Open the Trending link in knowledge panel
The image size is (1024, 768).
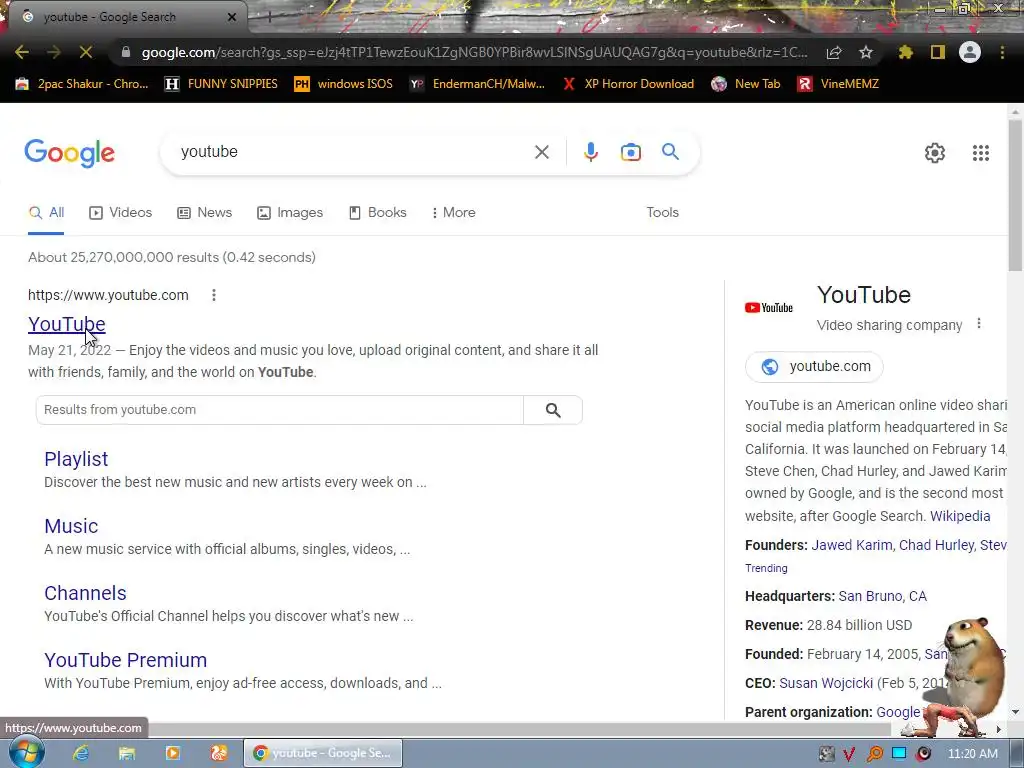[x=766, y=568]
